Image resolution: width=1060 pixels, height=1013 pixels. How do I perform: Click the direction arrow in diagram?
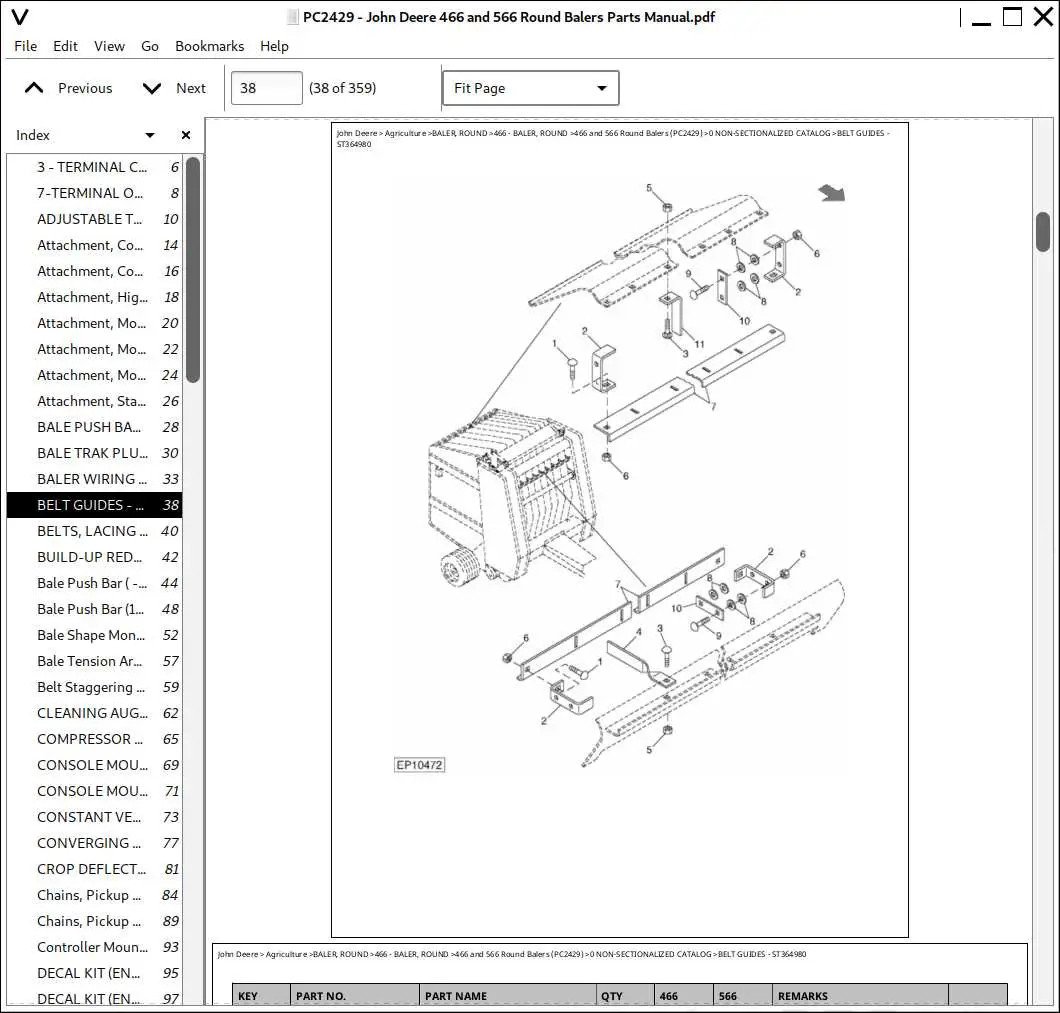click(x=832, y=193)
